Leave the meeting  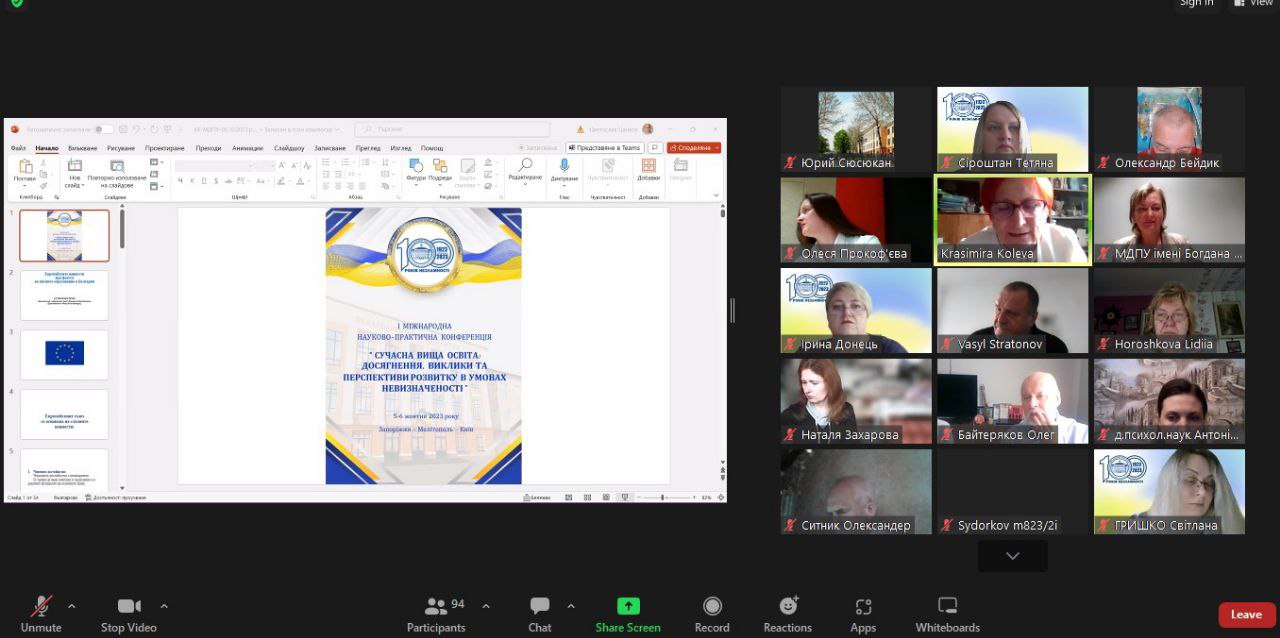click(1246, 615)
